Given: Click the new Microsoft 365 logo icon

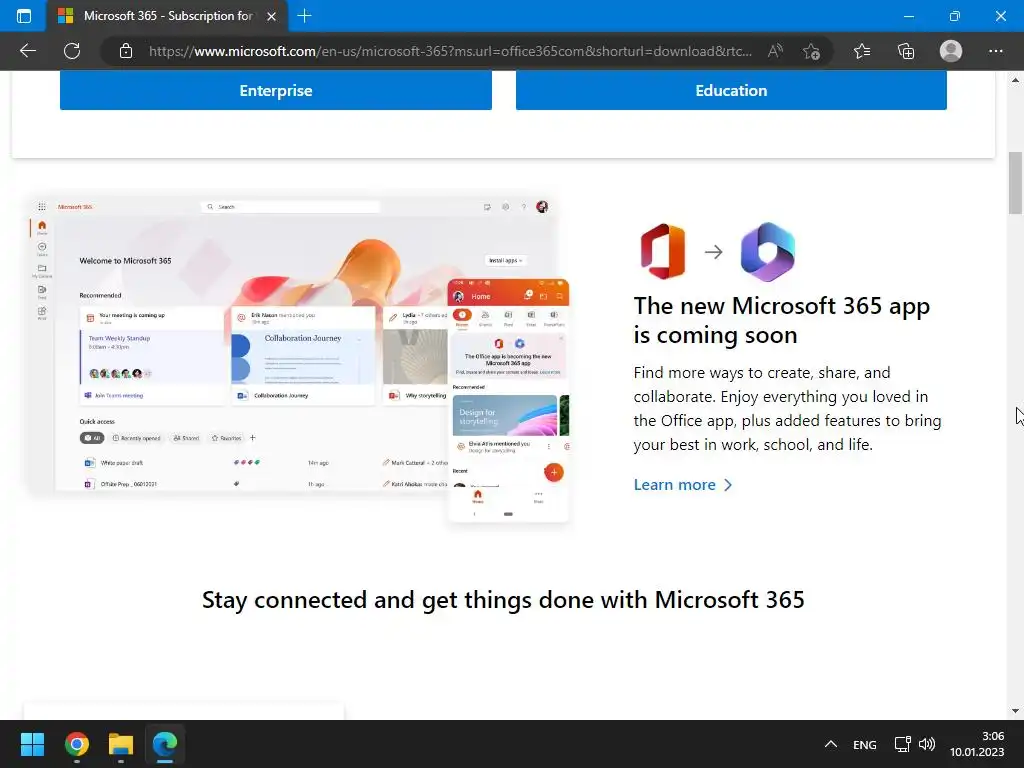Looking at the screenshot, I should click(x=768, y=251).
